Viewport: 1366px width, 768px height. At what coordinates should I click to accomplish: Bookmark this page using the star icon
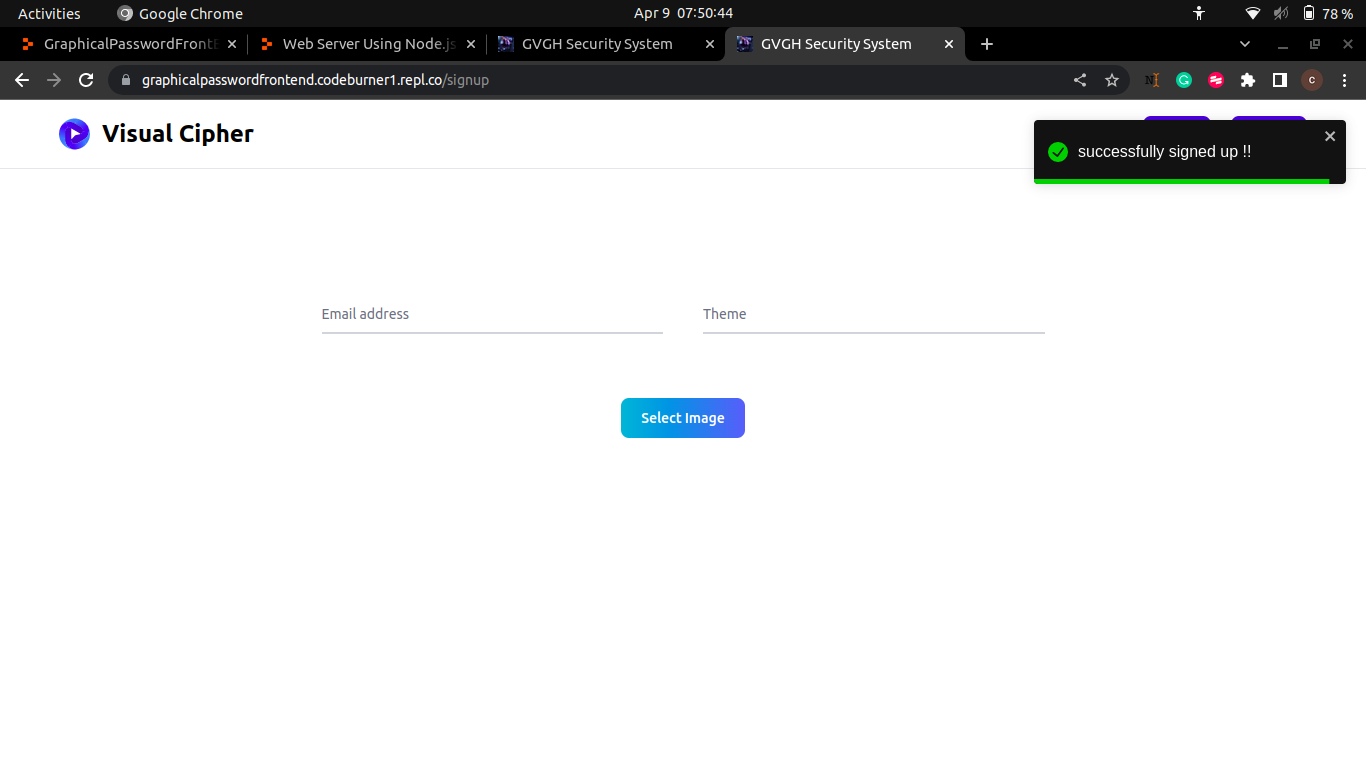coord(1112,80)
